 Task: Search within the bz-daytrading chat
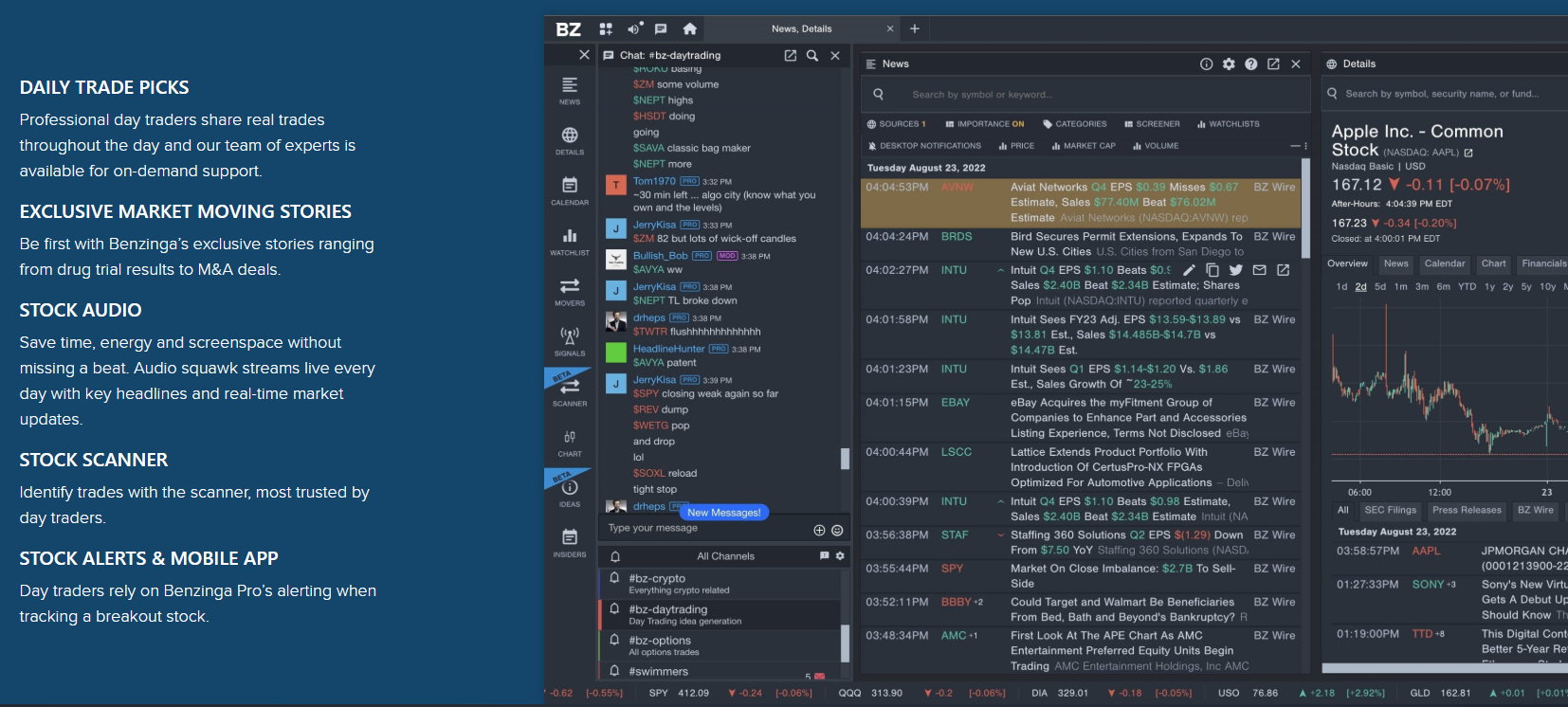point(812,56)
